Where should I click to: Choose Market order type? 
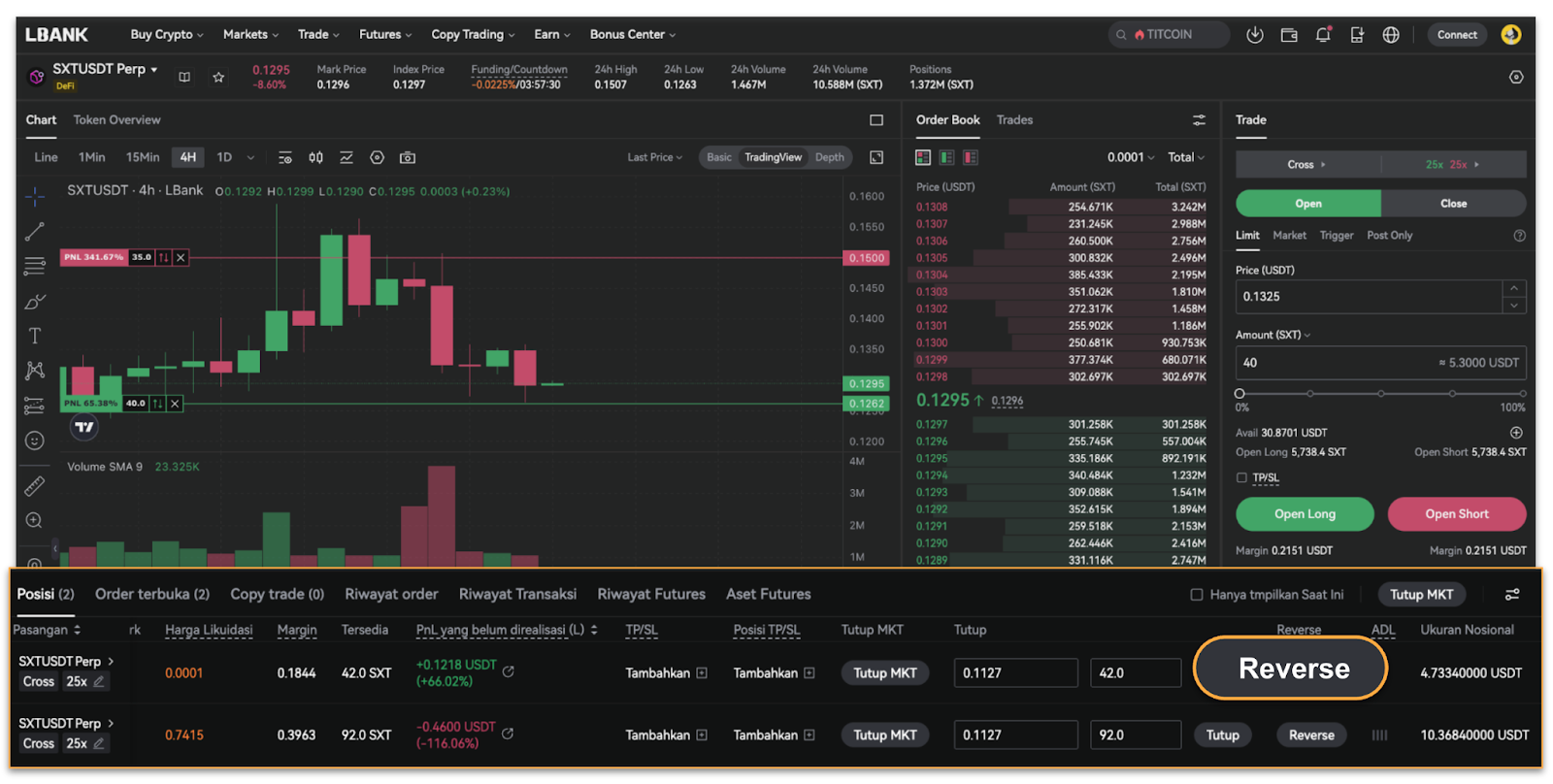[1290, 235]
